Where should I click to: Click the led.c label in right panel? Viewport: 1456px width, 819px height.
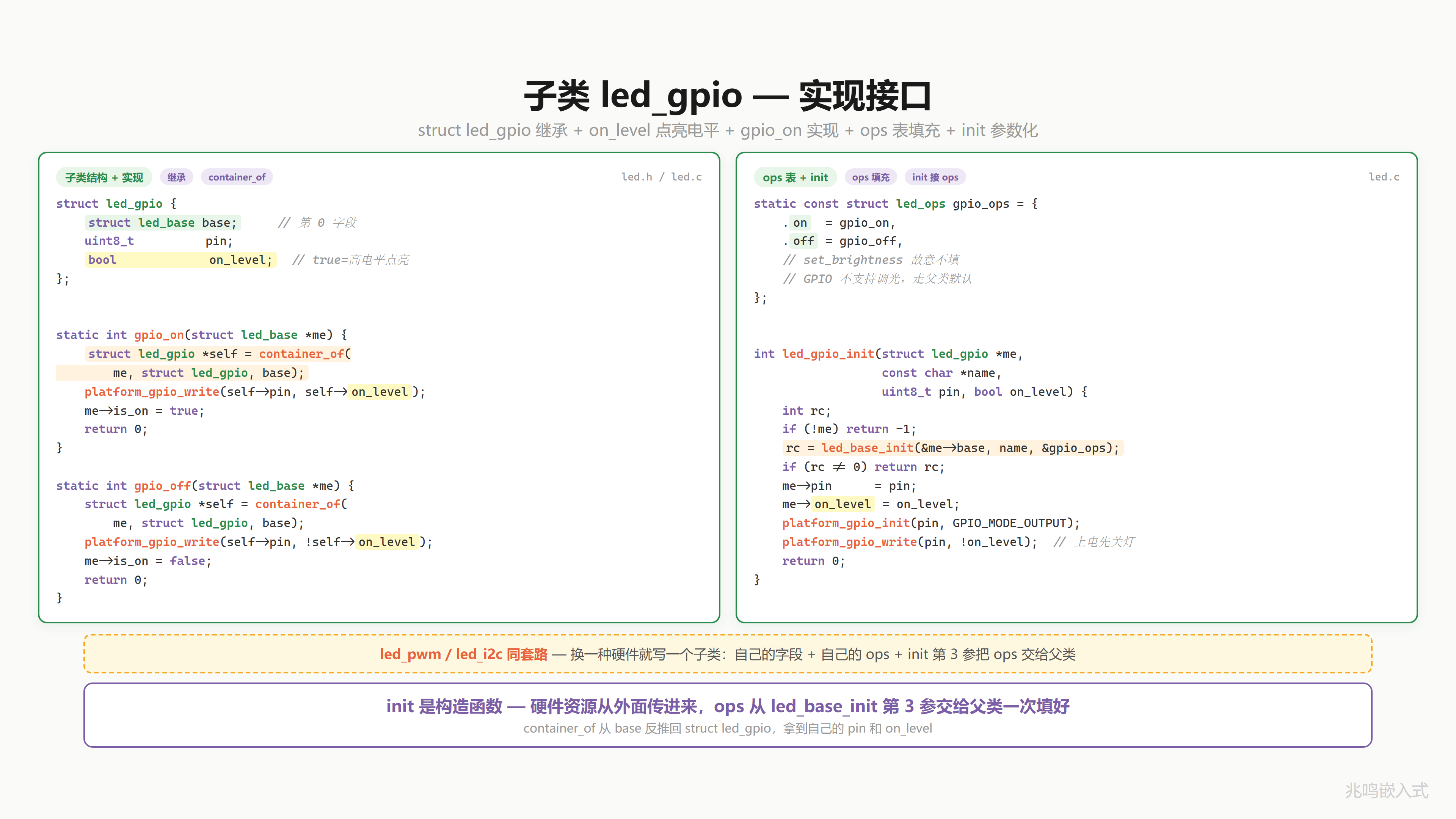[x=1384, y=177]
